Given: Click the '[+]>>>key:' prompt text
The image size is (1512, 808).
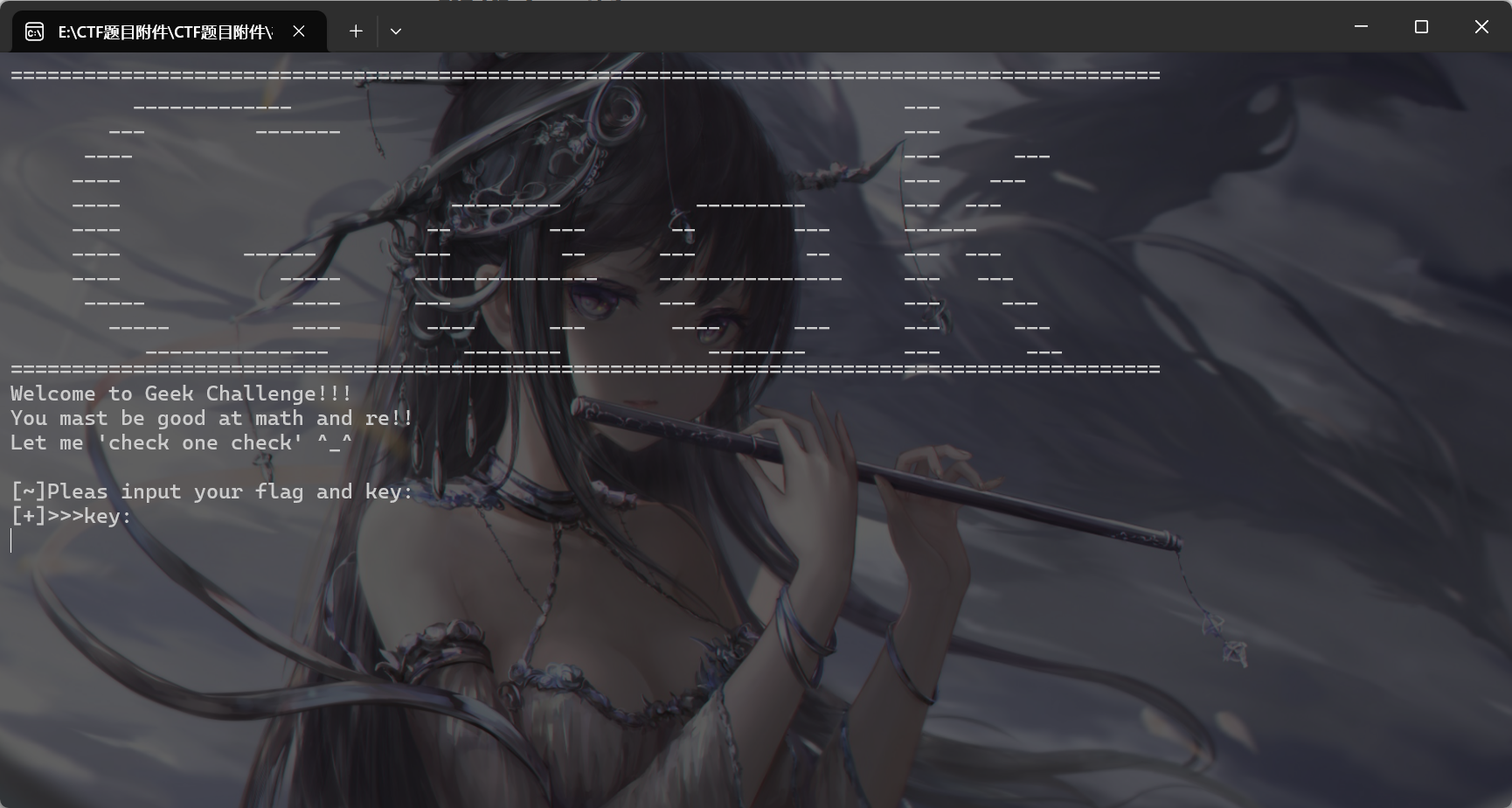Looking at the screenshot, I should pos(71,517).
